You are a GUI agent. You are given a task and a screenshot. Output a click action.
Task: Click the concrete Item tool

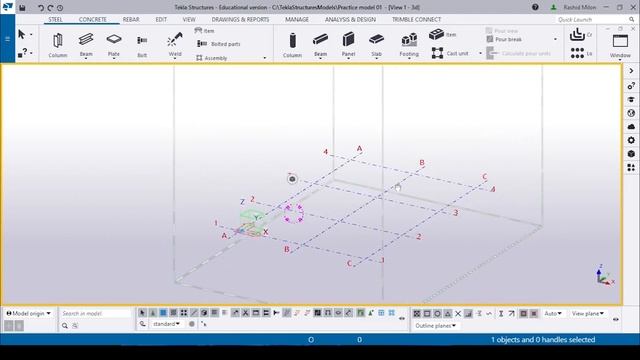tap(442, 34)
